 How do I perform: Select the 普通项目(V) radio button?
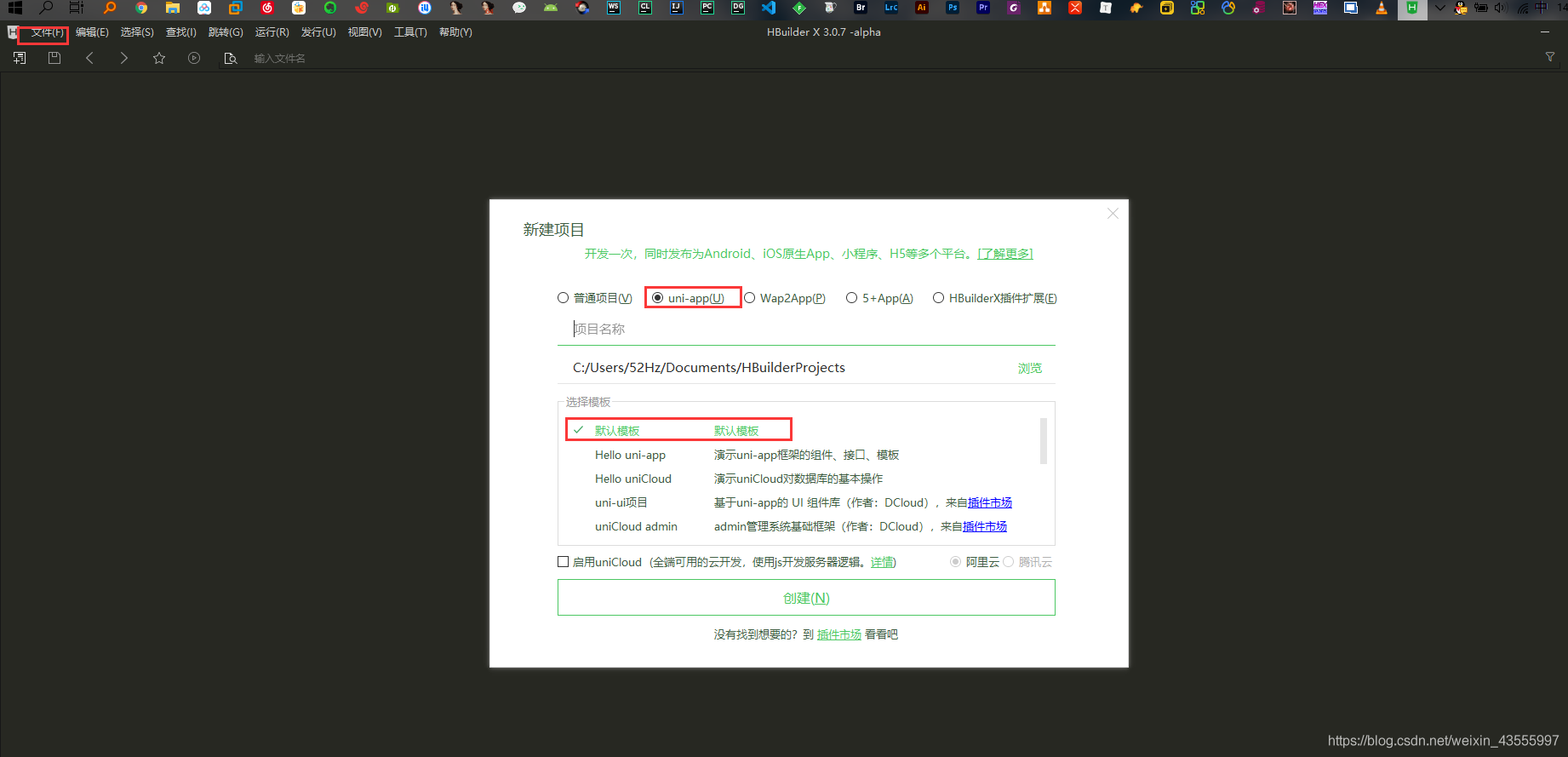point(564,298)
